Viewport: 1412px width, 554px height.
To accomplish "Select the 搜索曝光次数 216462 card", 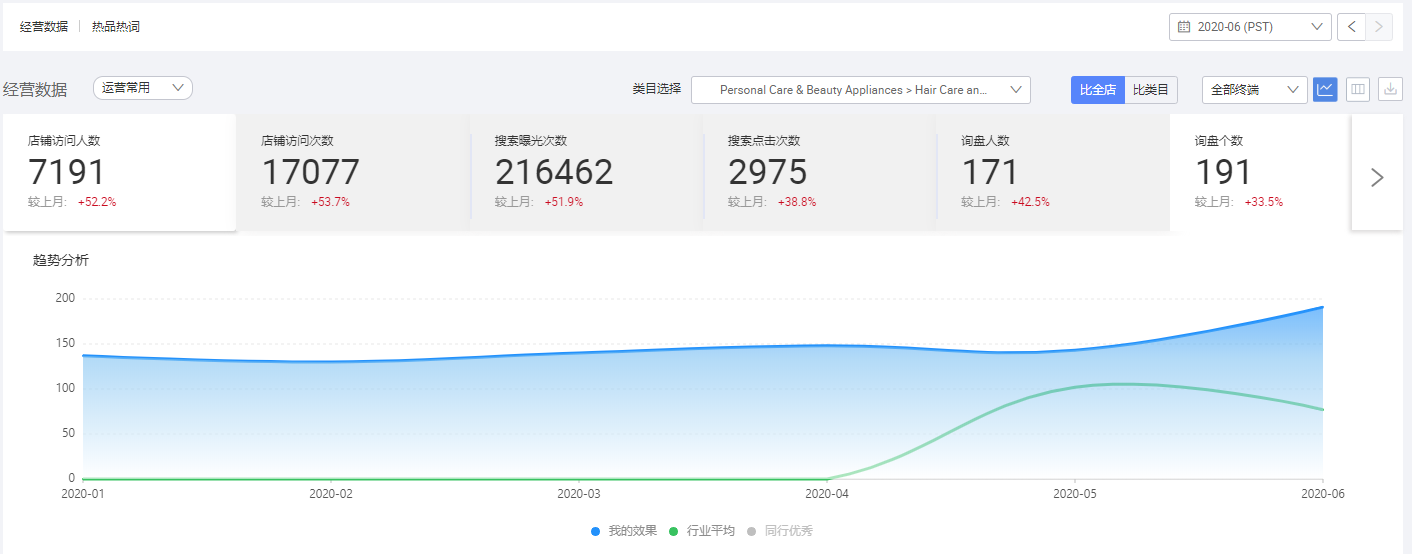I will (x=586, y=172).
